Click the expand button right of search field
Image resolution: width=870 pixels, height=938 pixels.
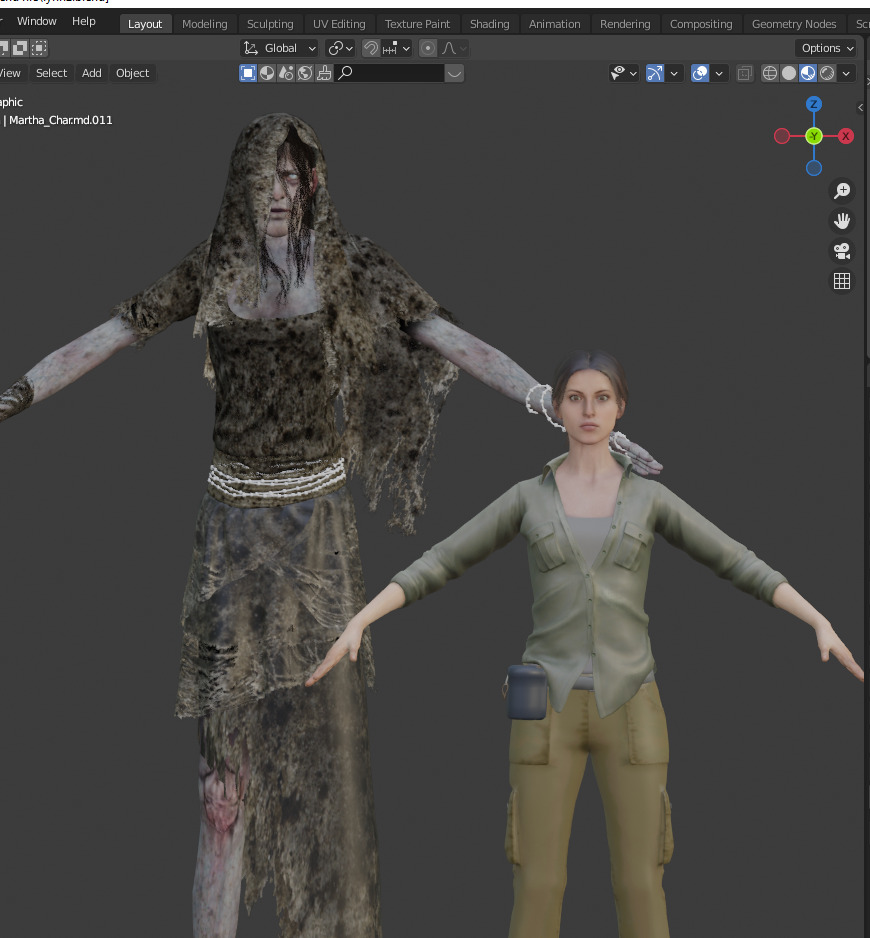(x=454, y=73)
